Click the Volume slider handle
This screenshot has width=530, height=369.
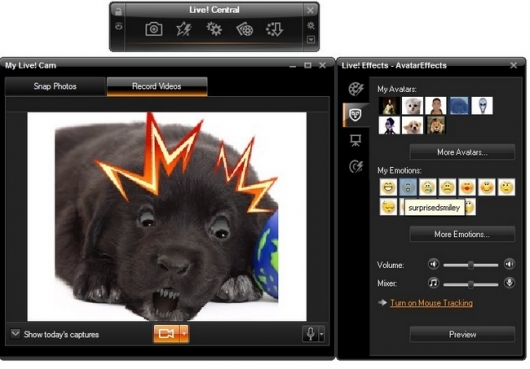click(x=471, y=265)
